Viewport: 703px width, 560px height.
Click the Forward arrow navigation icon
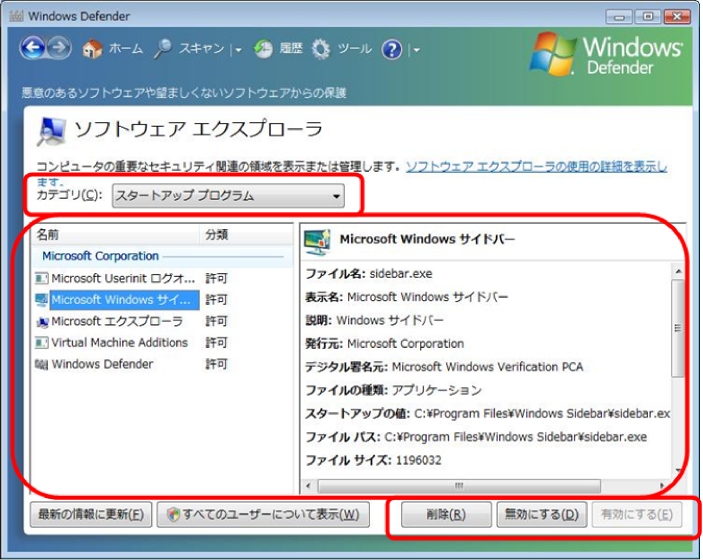(x=59, y=48)
